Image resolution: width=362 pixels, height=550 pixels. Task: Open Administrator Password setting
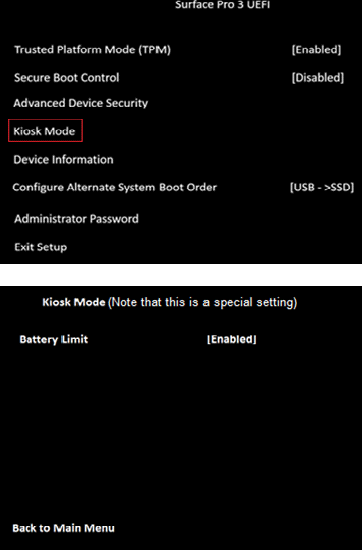tap(76, 219)
